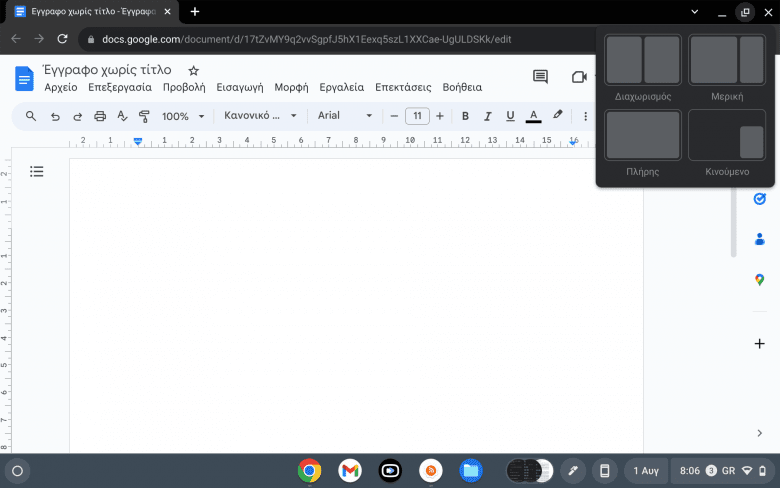Screen dimensions: 780x488
Task: Expand the Κανονικό paragraph style dropdown
Action: (260, 116)
